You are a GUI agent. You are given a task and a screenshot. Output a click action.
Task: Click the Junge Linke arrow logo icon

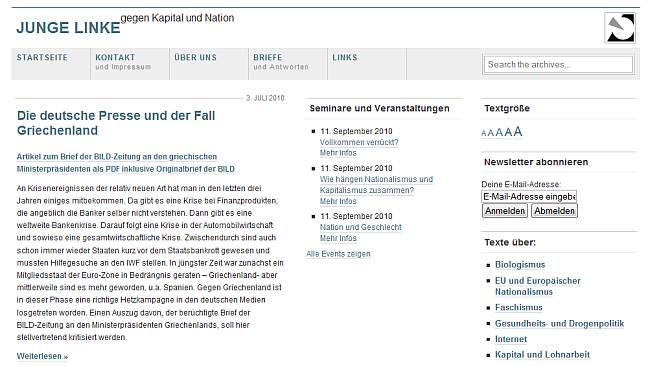pyautogui.click(x=620, y=28)
